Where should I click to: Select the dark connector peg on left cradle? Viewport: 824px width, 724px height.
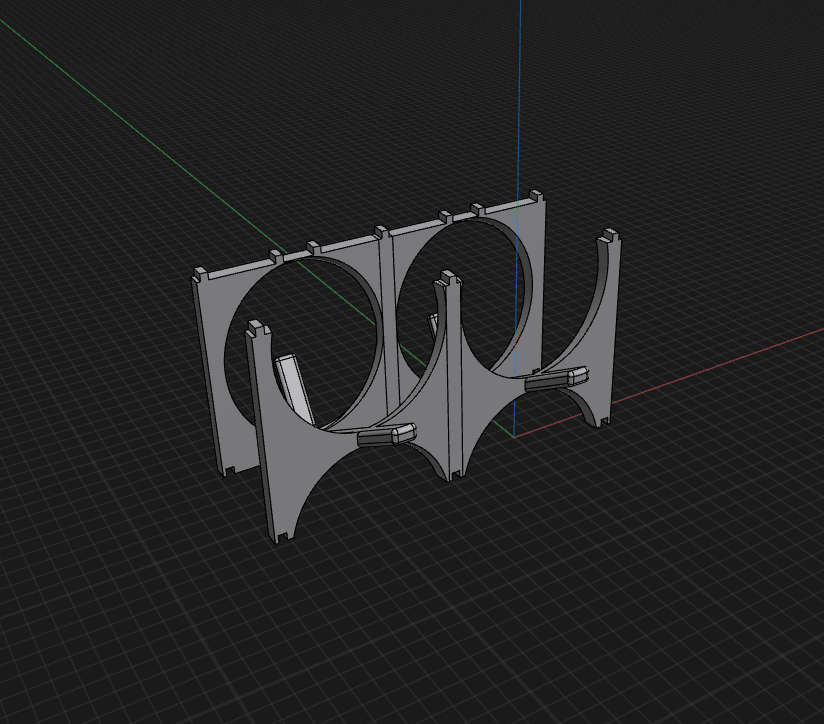pyautogui.click(x=387, y=435)
